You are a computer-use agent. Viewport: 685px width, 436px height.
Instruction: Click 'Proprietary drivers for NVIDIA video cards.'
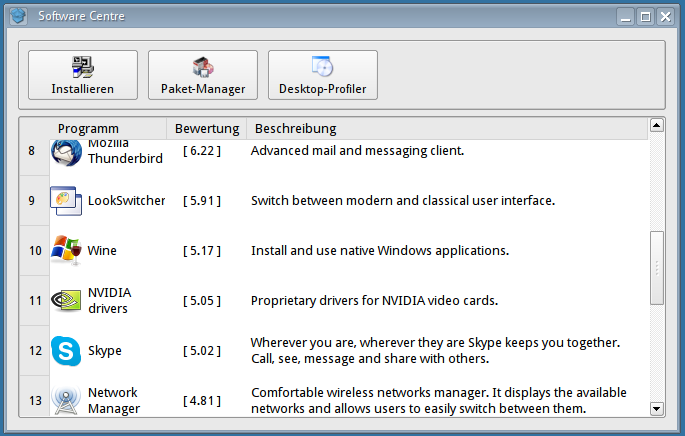coord(374,301)
